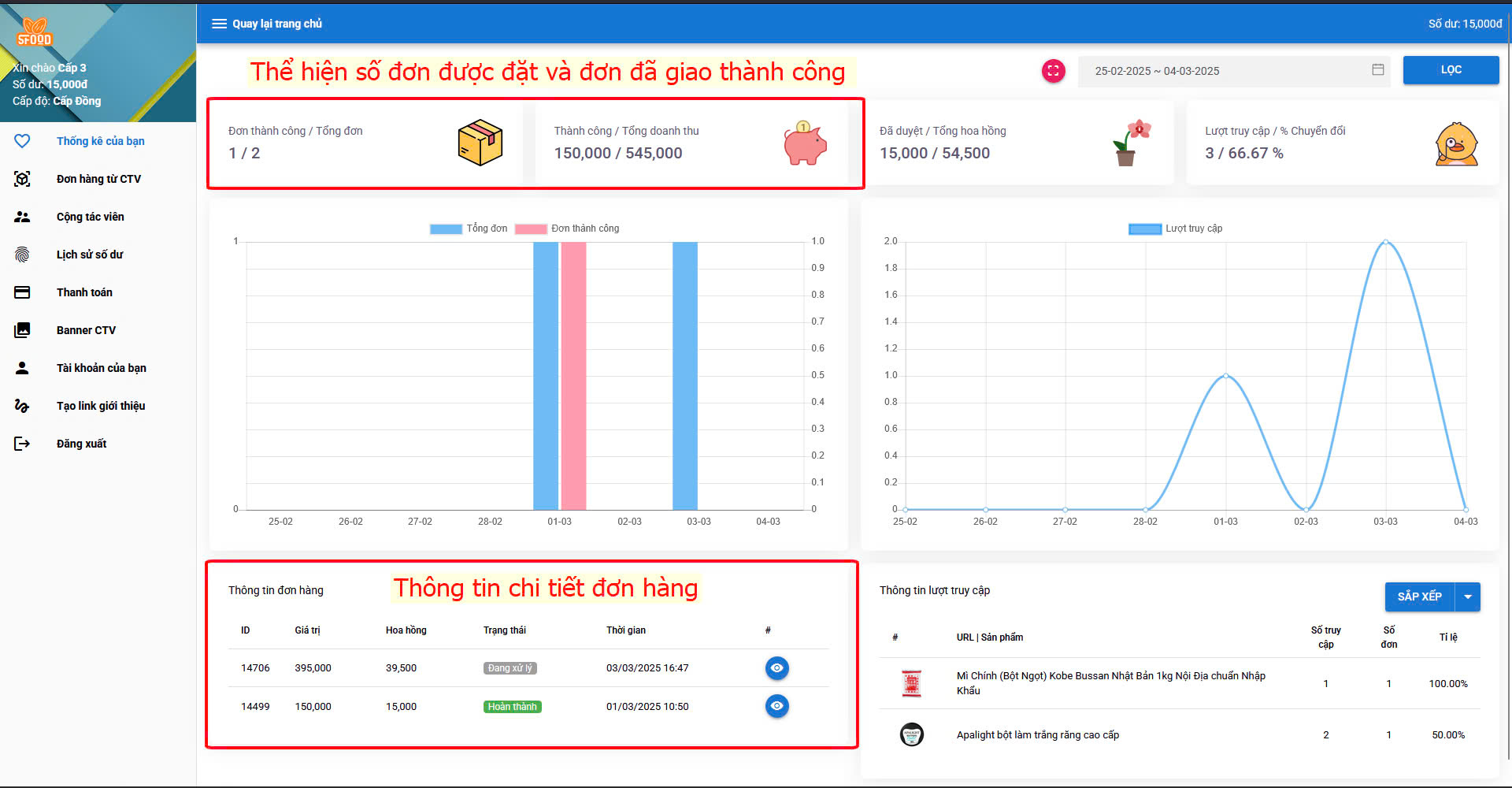Go to Lịch sử số dư page
1512x788 pixels.
pos(90,255)
